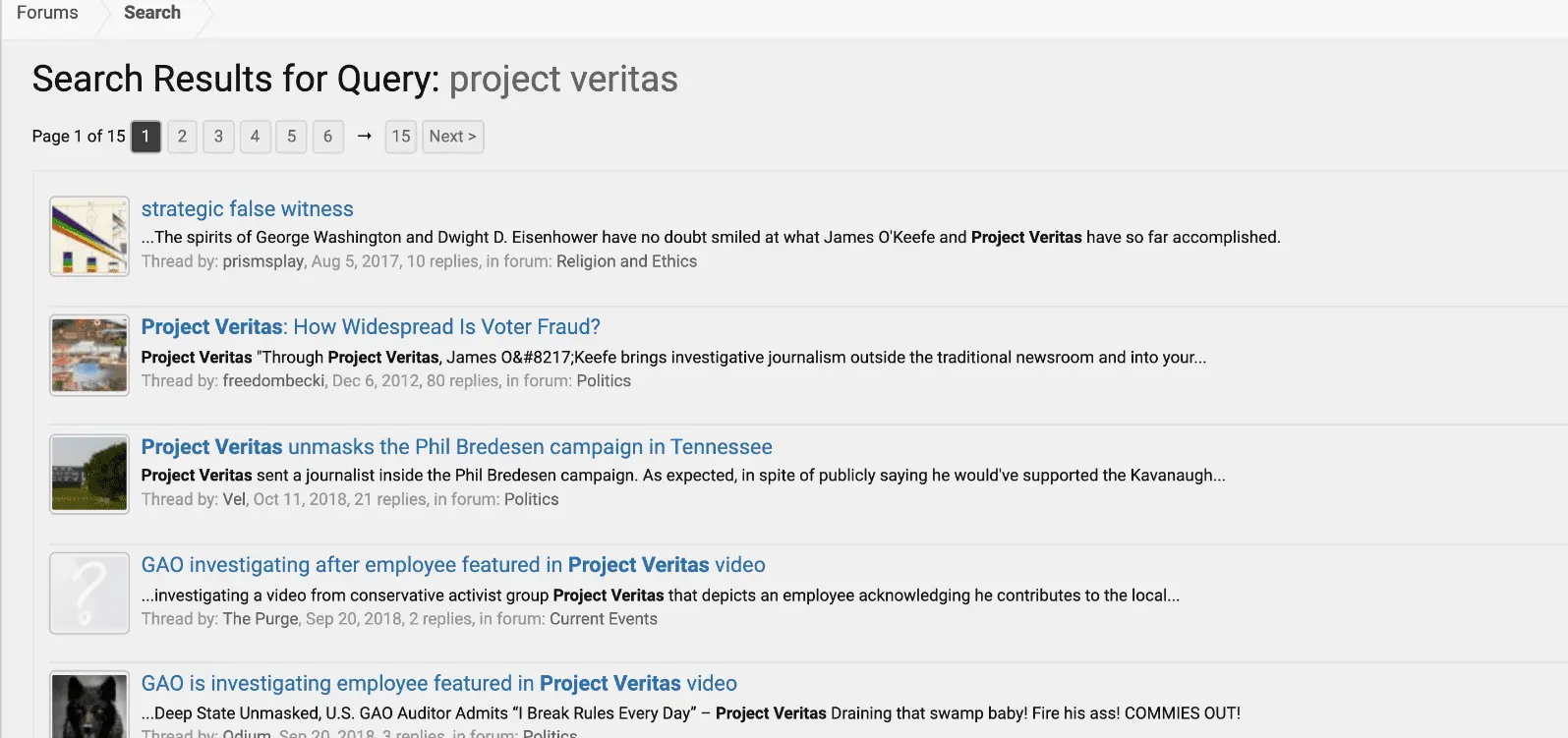1568x738 pixels.
Task: Jump to last page 15
Action: (400, 137)
